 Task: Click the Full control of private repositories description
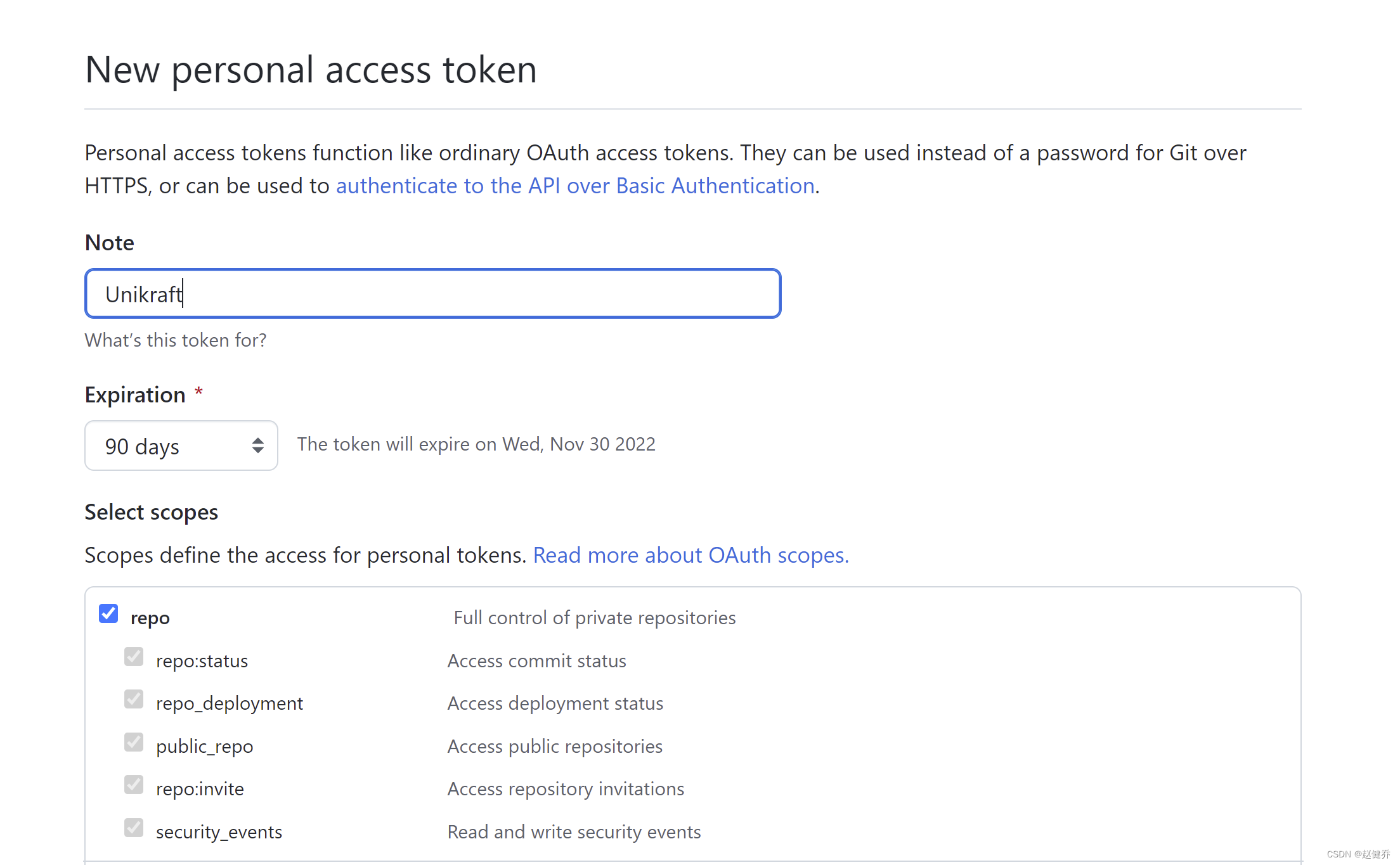(x=594, y=618)
